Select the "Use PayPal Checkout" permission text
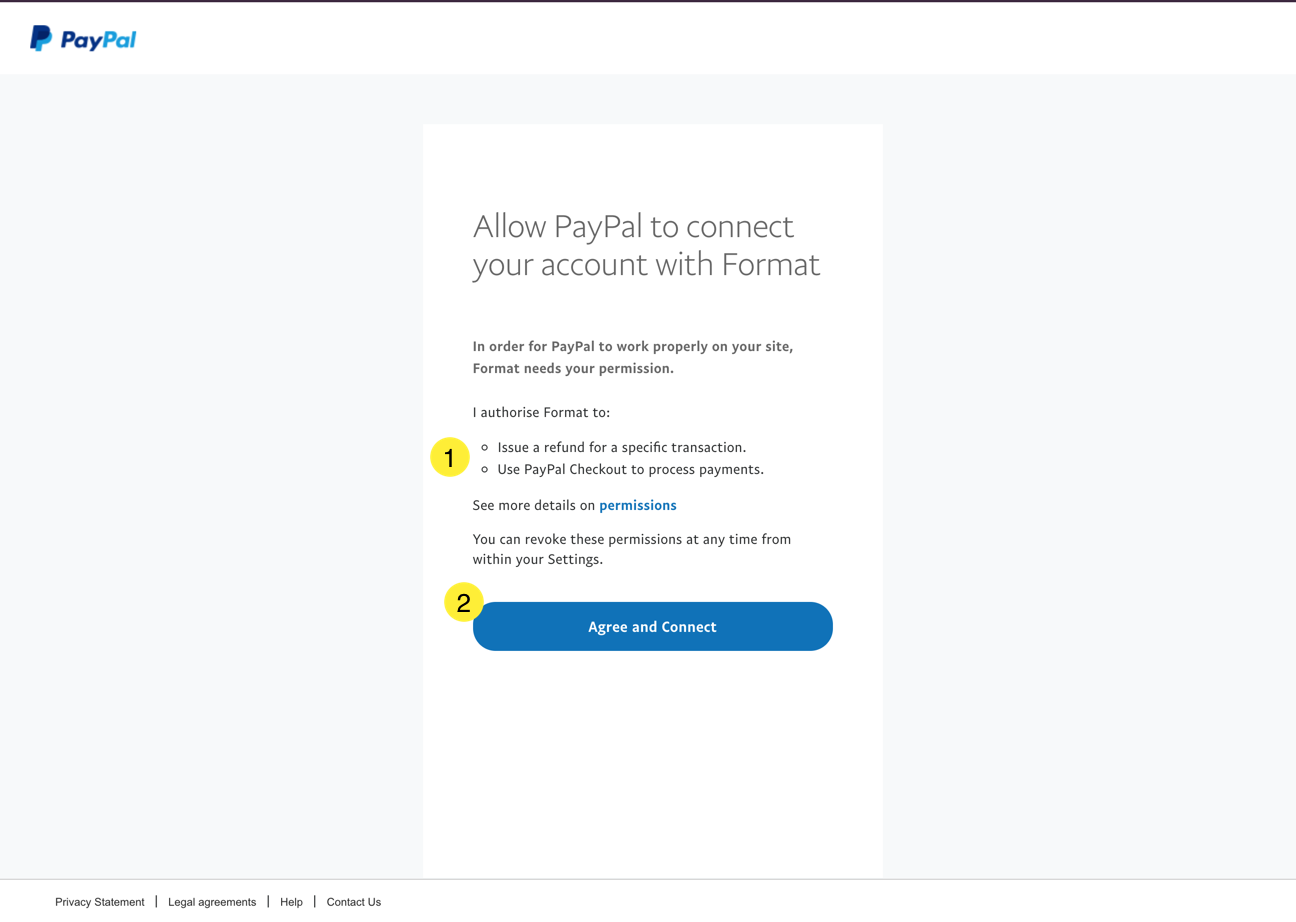The image size is (1296, 922). pos(630,469)
